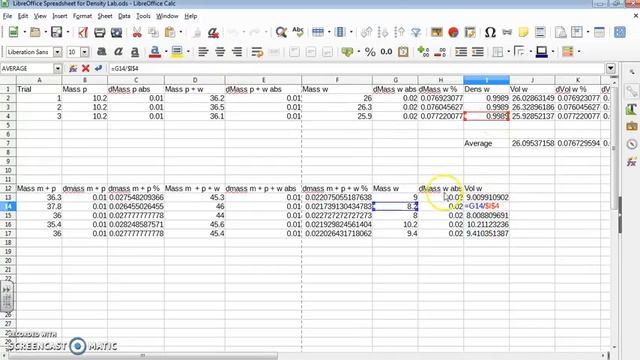Click the Cut scissors icon
Screen dimensions: 640x360
pos(137,32)
